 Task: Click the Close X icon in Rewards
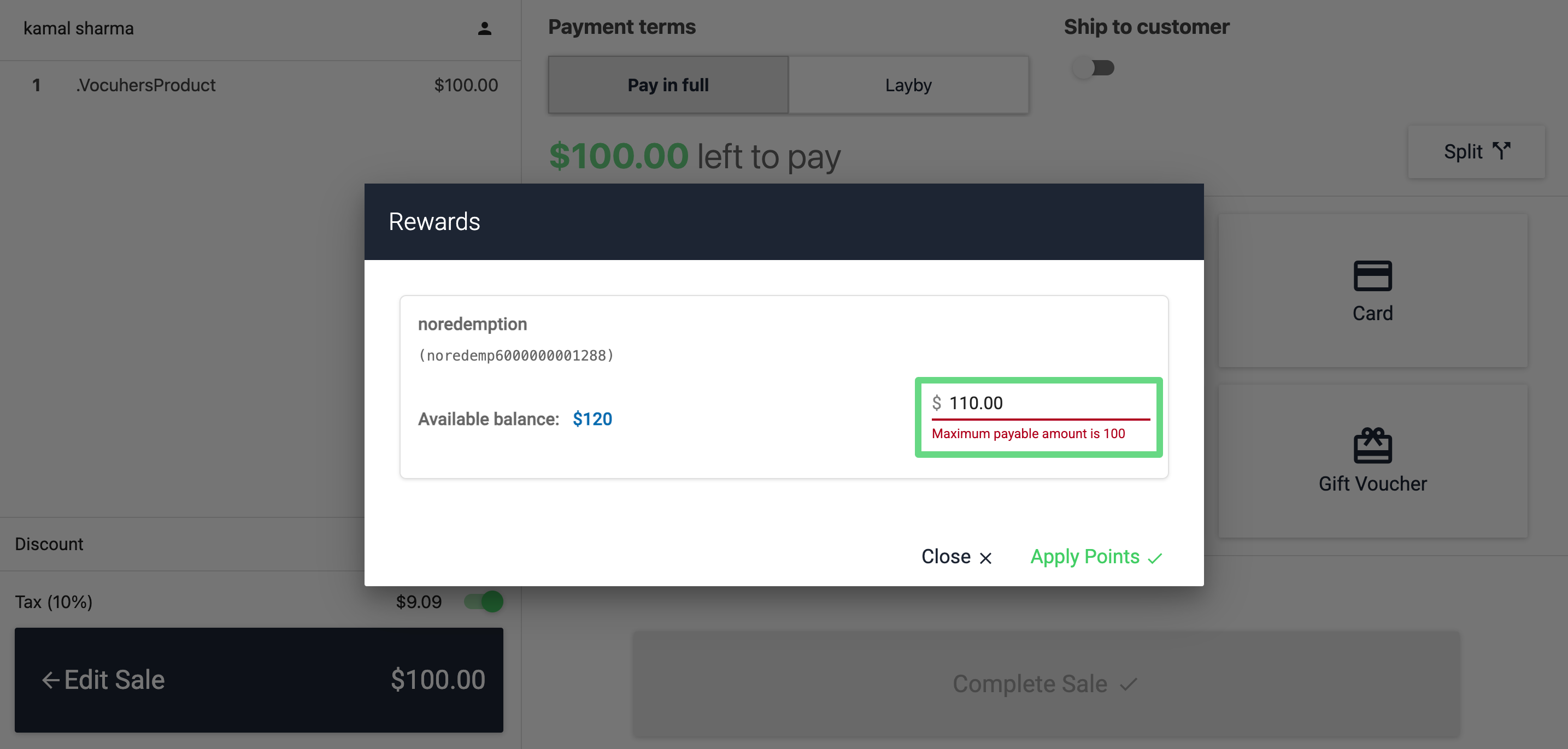tap(985, 557)
